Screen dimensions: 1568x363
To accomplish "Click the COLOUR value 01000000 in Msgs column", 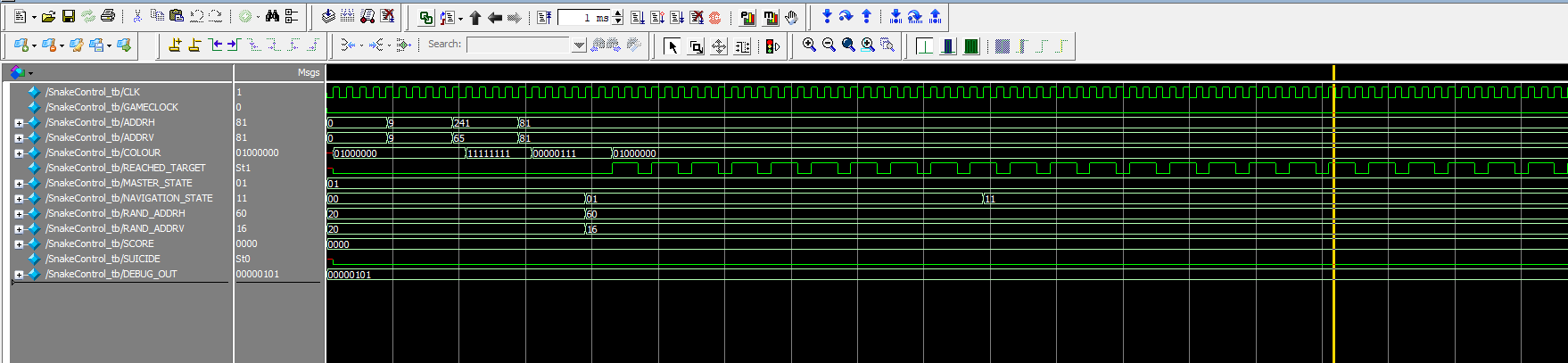I will tap(257, 153).
